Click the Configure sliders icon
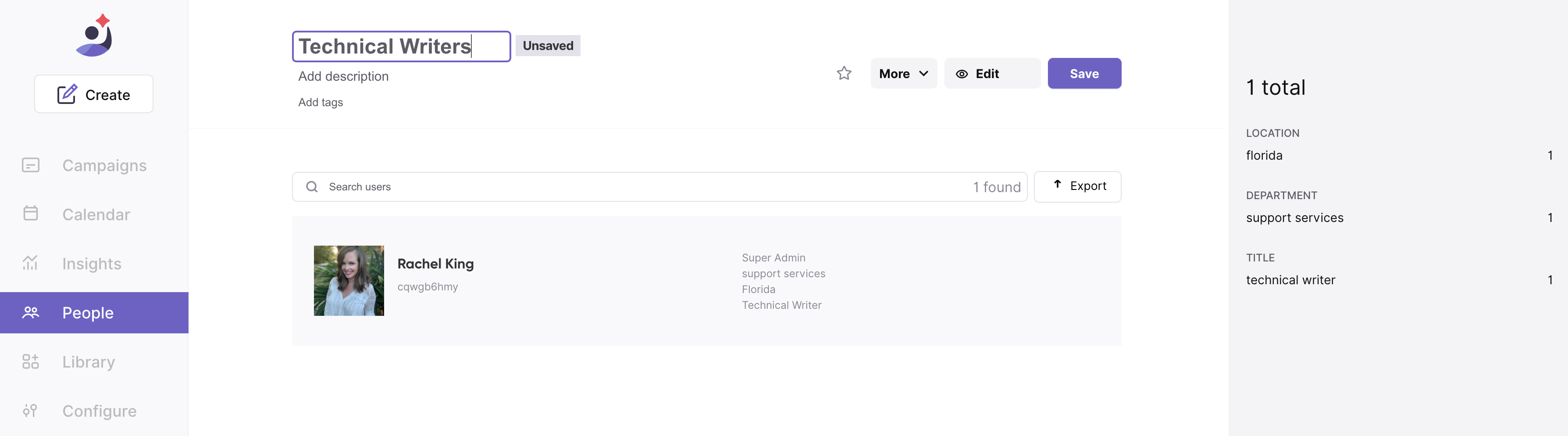The height and width of the screenshot is (436, 1568). [x=30, y=411]
